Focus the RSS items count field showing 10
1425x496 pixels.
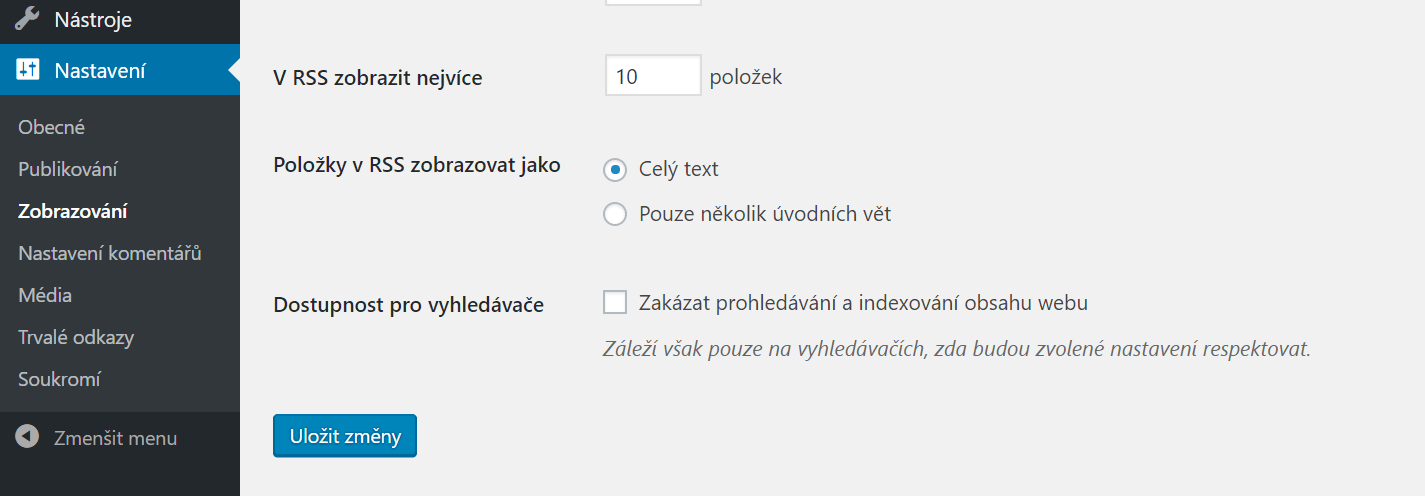pos(653,76)
